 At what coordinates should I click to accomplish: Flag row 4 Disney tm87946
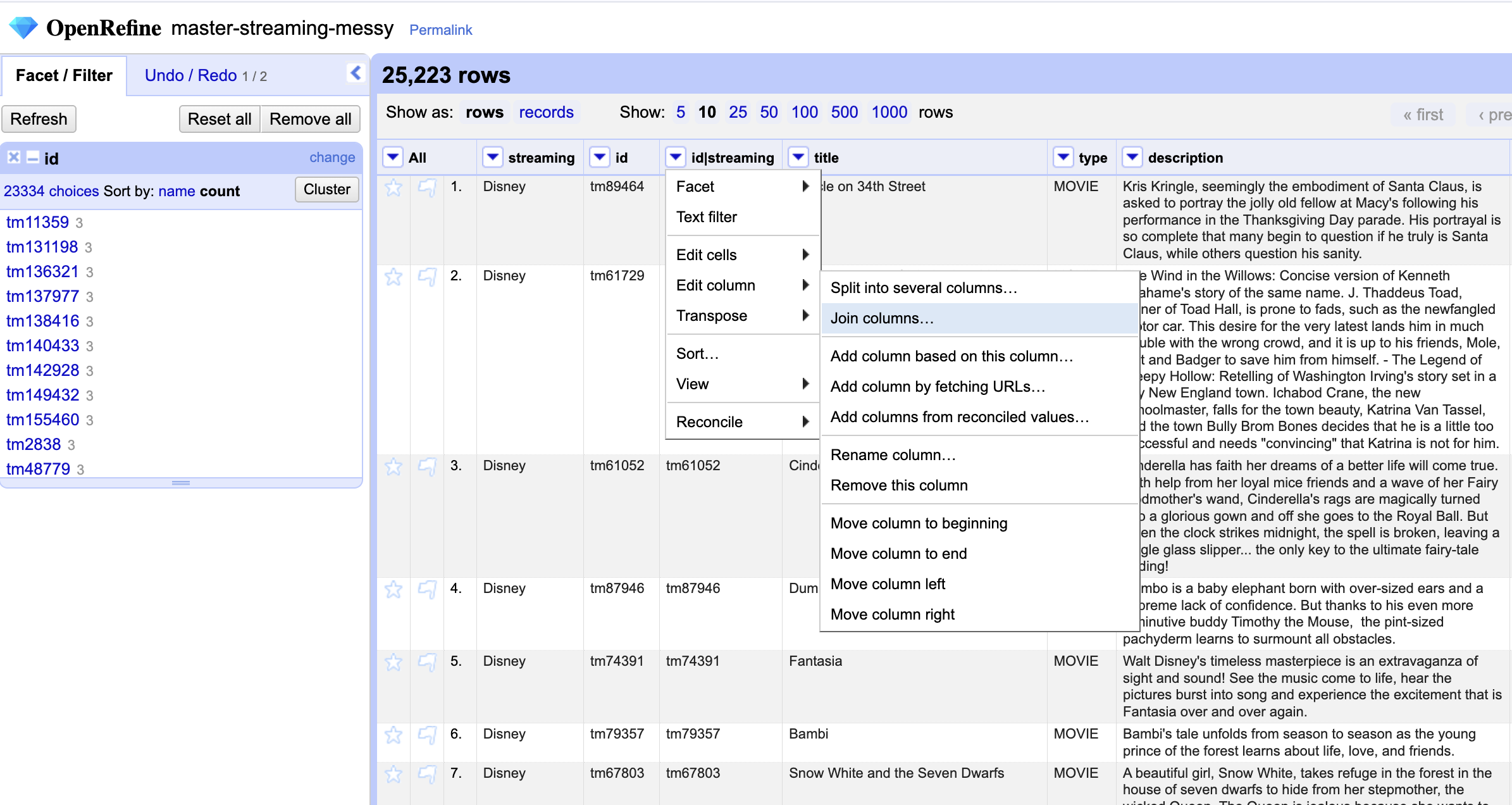click(427, 589)
